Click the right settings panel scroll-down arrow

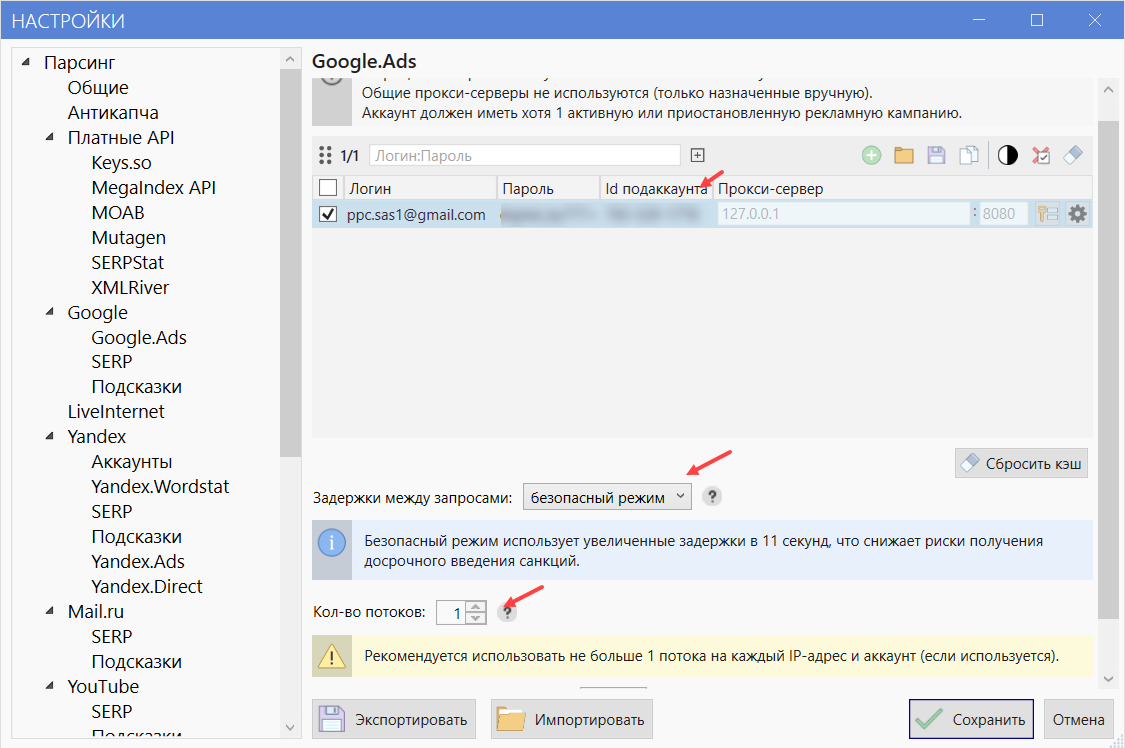pyautogui.click(x=1108, y=678)
